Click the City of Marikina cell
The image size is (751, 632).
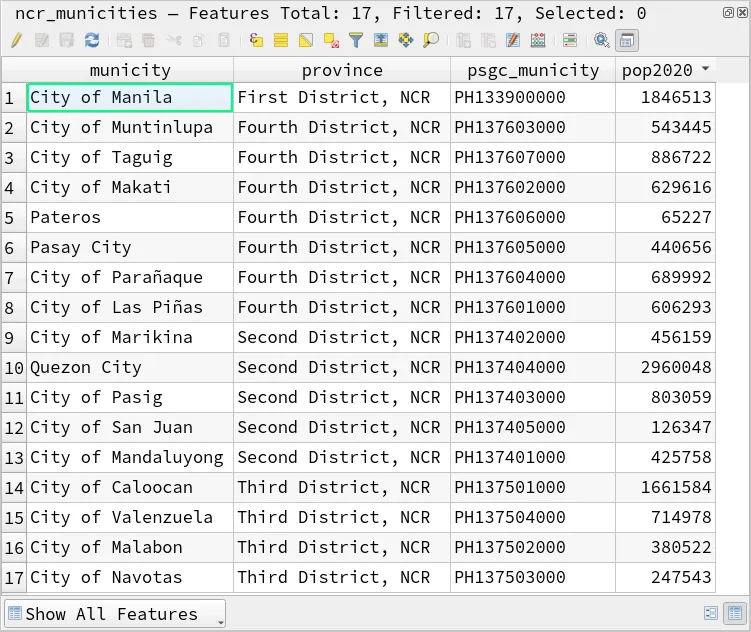pyautogui.click(x=130, y=338)
